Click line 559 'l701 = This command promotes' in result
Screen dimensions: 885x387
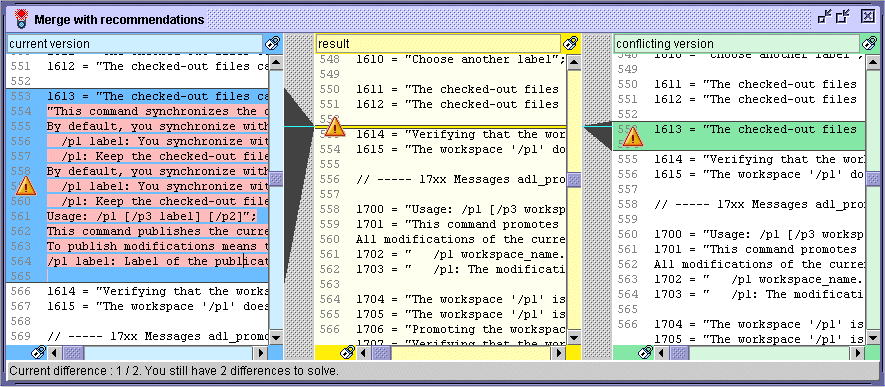461,224
